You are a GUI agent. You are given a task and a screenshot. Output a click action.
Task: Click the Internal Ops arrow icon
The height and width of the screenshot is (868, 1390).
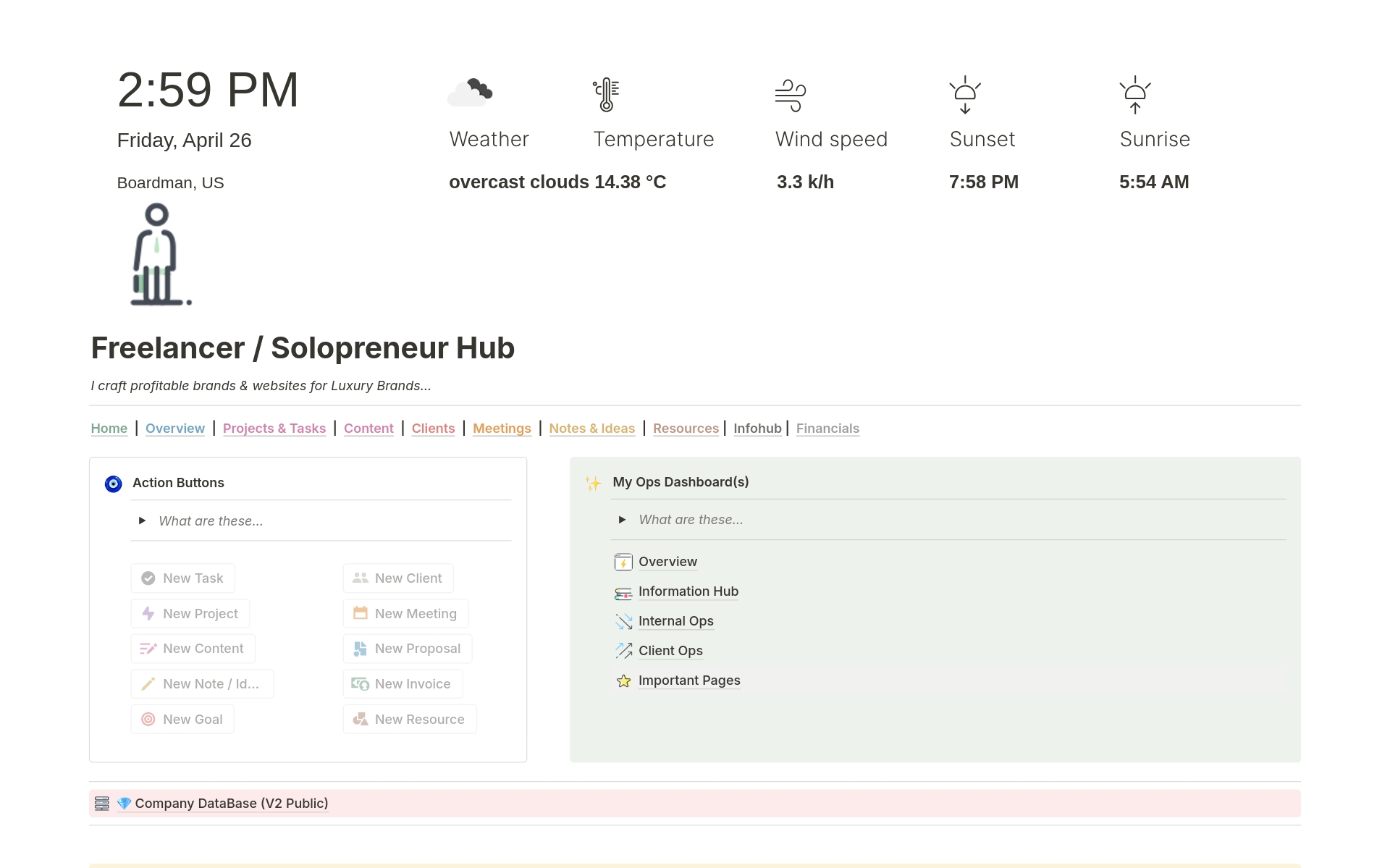coord(623,622)
